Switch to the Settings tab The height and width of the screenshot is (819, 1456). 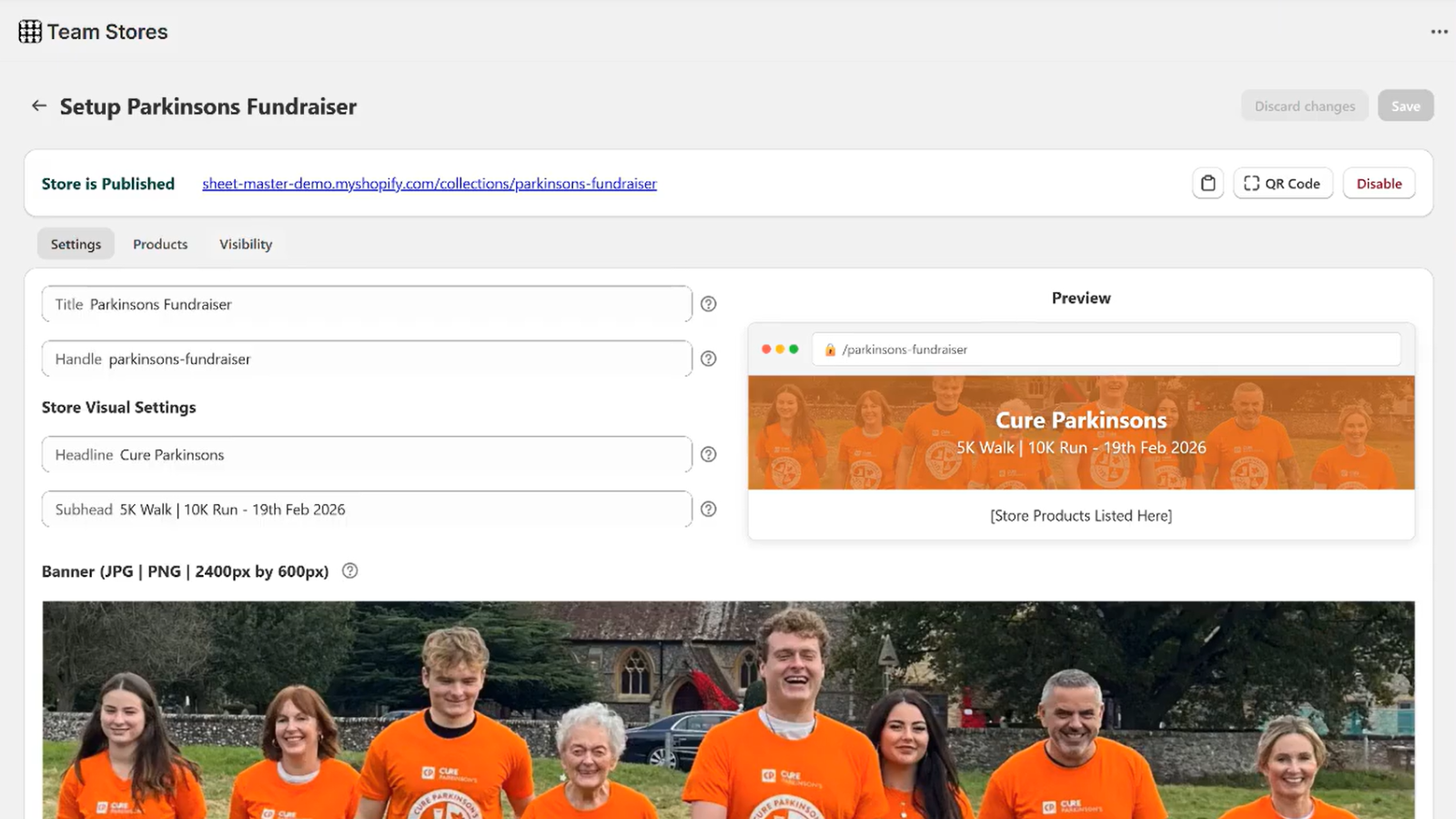click(76, 244)
